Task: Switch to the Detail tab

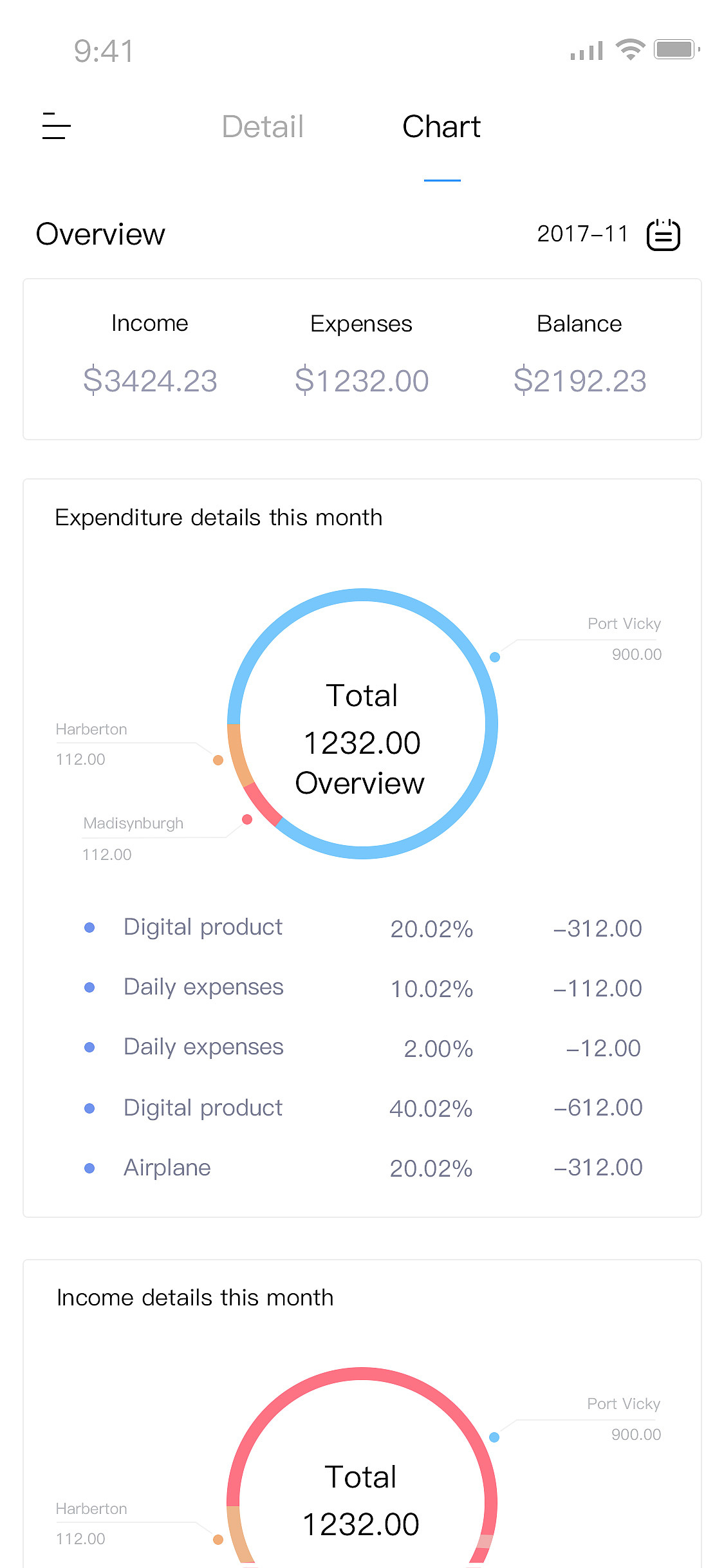Action: [x=263, y=127]
